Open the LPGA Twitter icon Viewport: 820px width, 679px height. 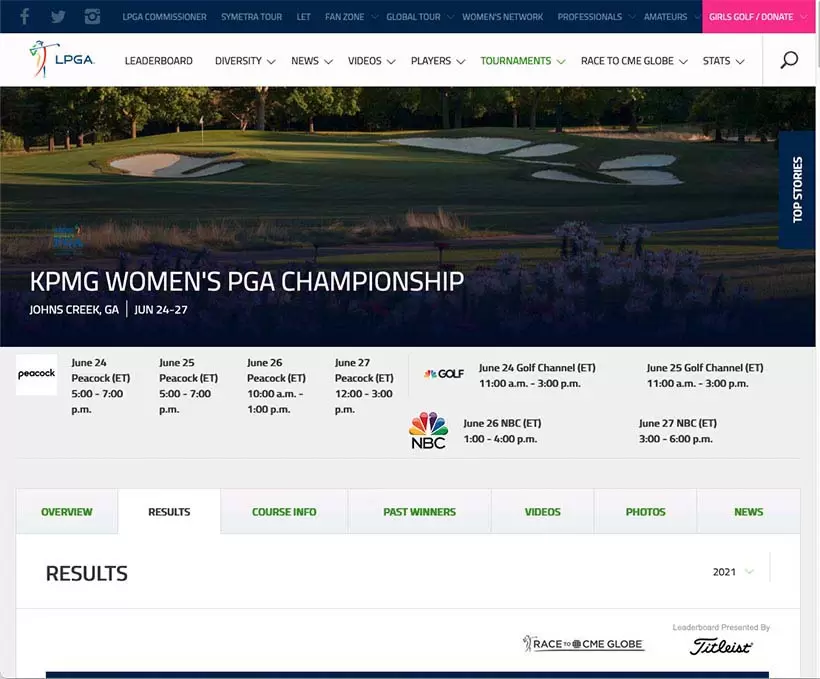pyautogui.click(x=58, y=17)
